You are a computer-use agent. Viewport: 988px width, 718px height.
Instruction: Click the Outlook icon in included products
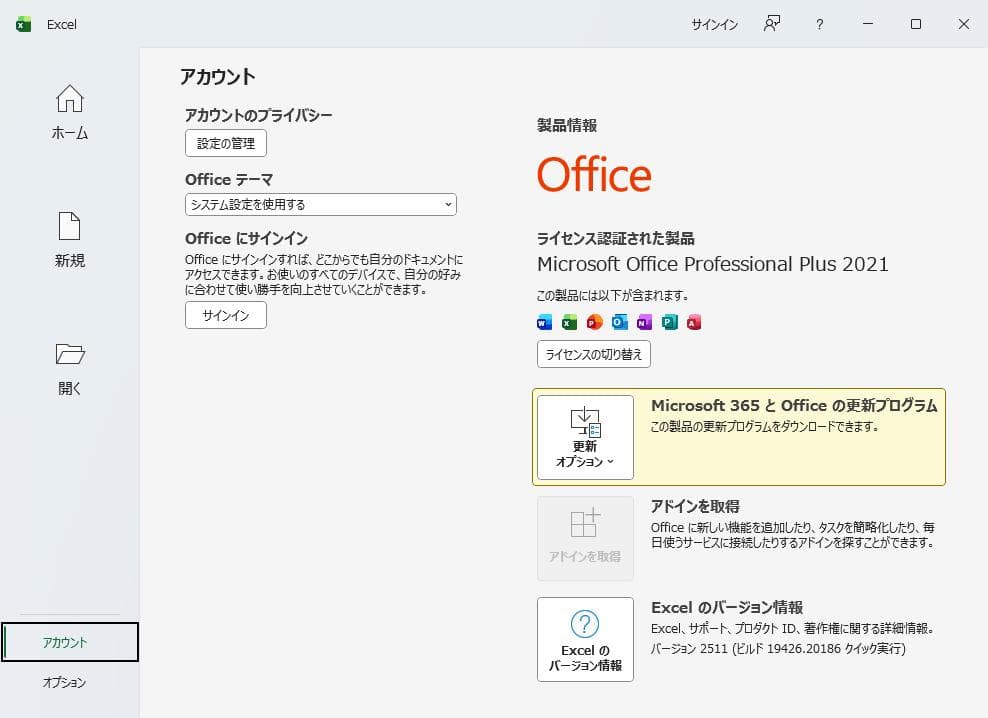(x=619, y=322)
